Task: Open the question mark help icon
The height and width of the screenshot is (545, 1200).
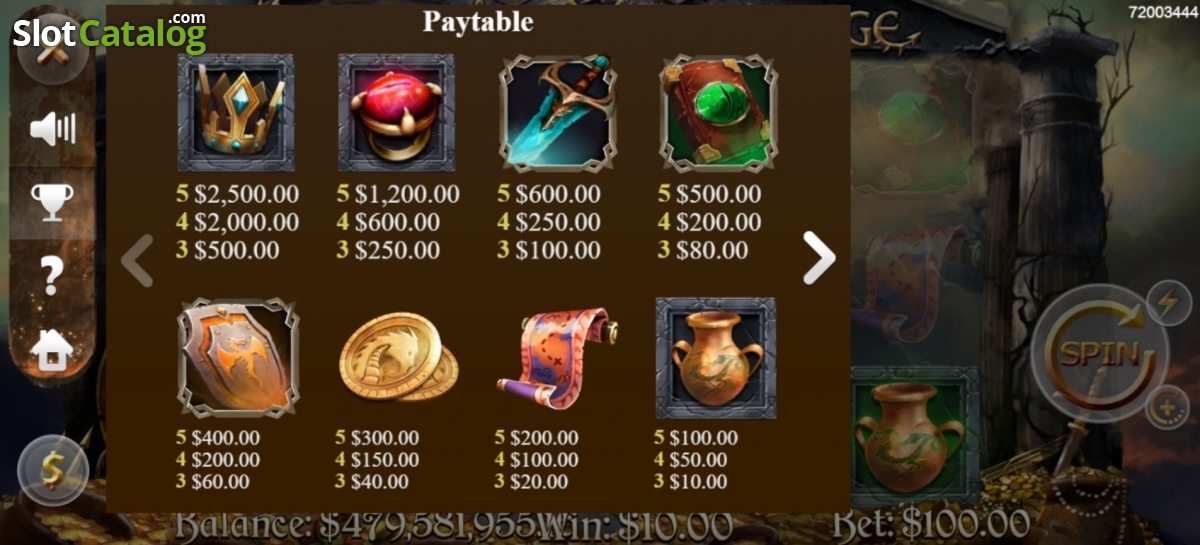Action: [52, 275]
